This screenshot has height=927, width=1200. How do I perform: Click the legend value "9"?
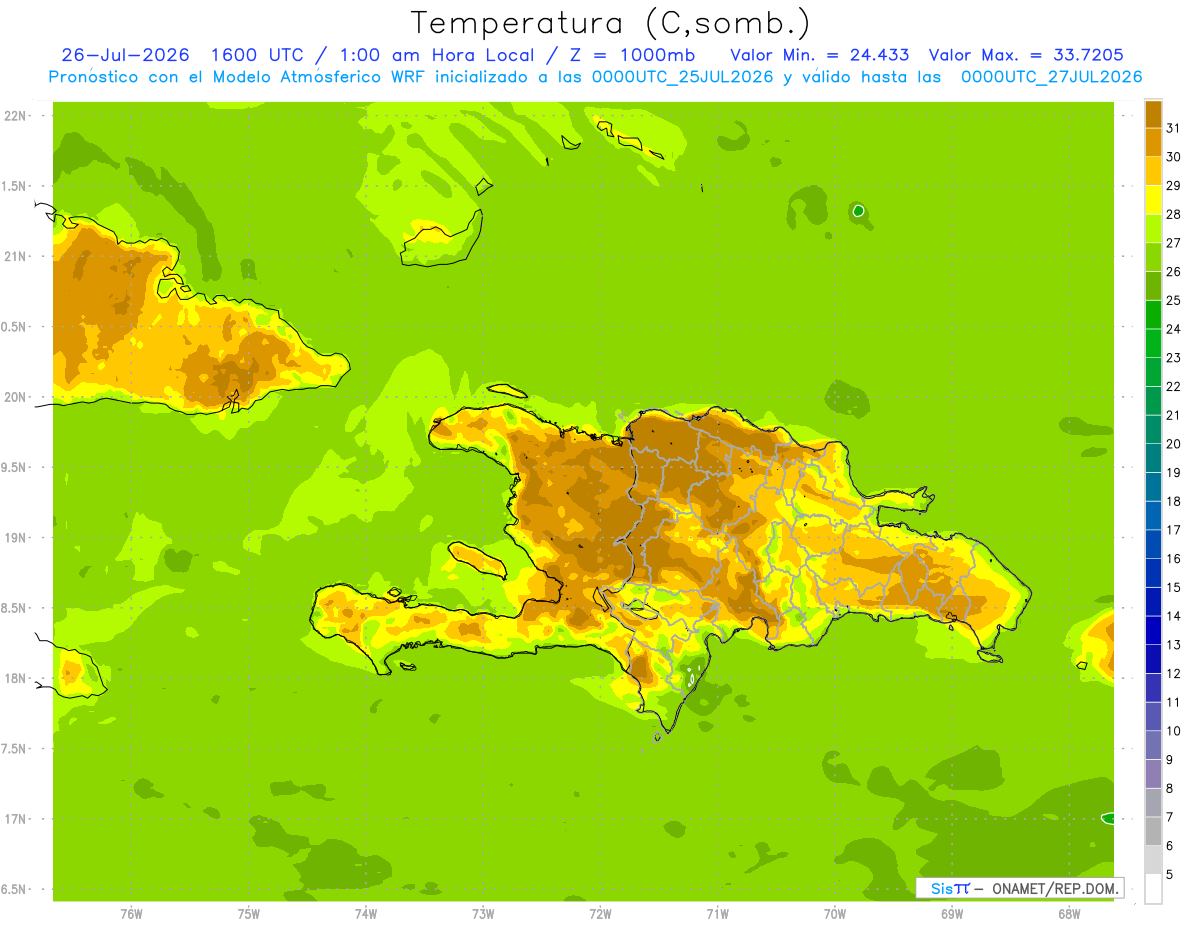[x=1169, y=760]
